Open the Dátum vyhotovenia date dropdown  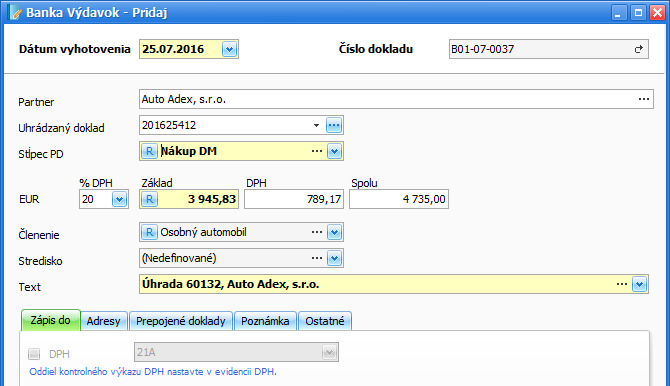click(229, 49)
